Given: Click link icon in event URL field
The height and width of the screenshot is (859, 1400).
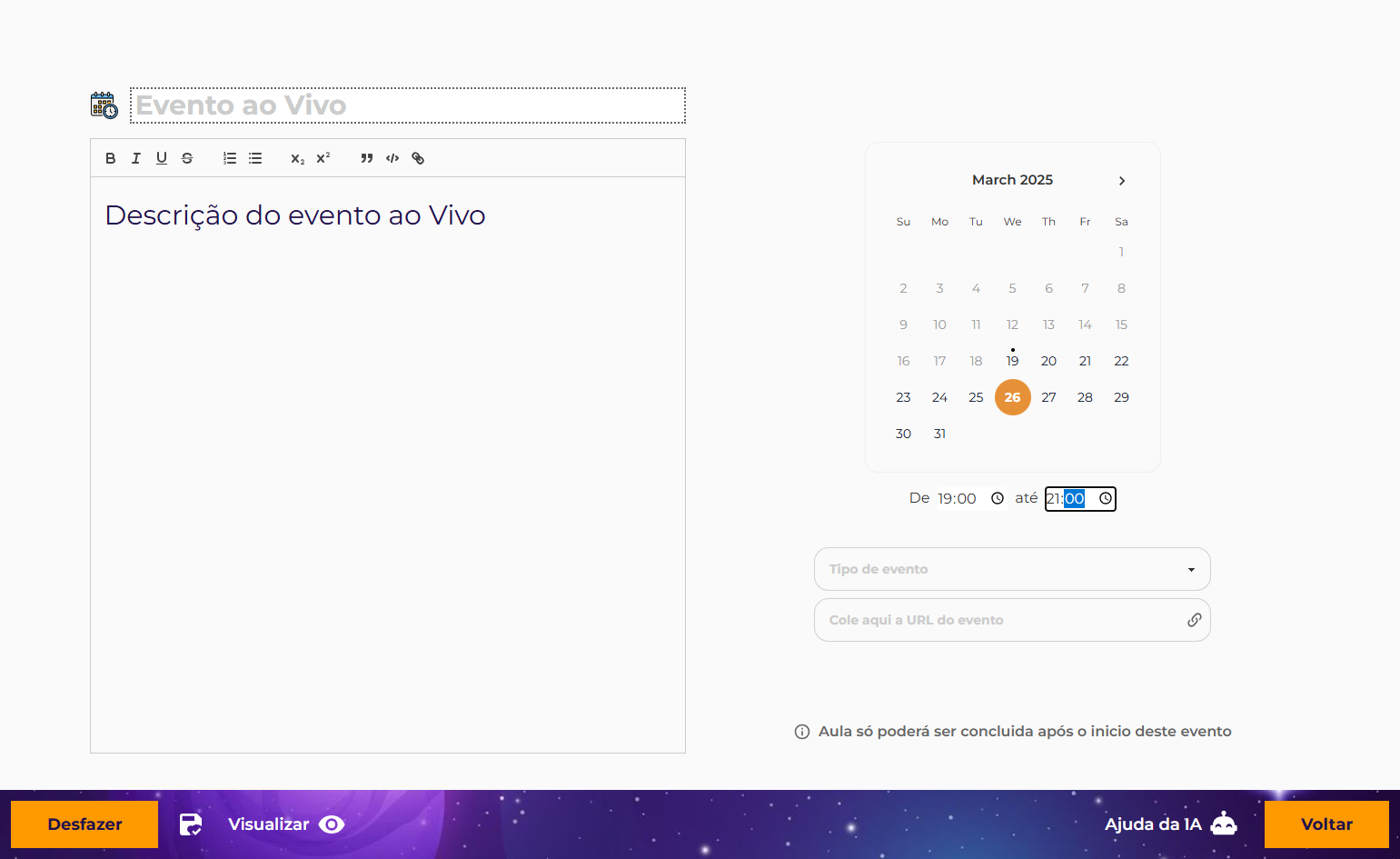Looking at the screenshot, I should pyautogui.click(x=1195, y=620).
